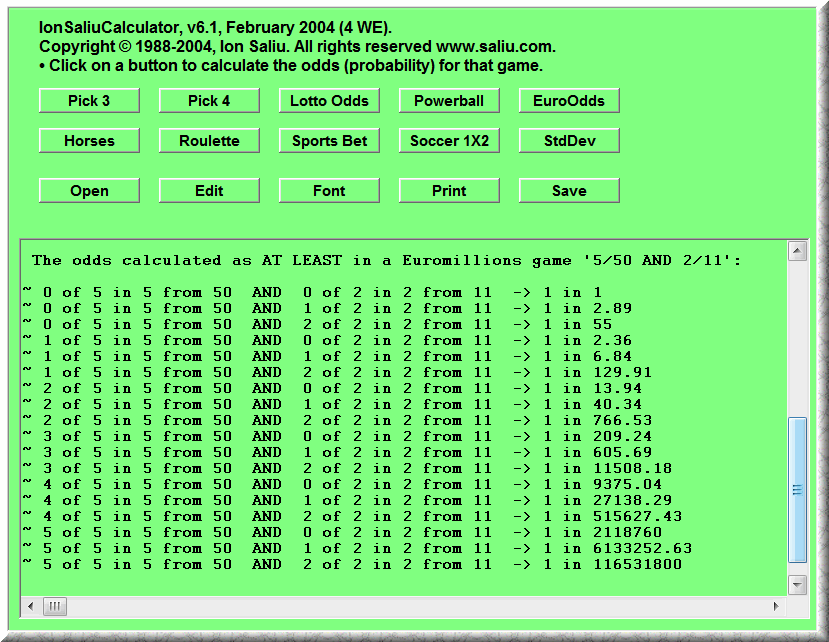This screenshot has height=642, width=829.
Task: Click the result '1 in 55'
Action: point(578,324)
